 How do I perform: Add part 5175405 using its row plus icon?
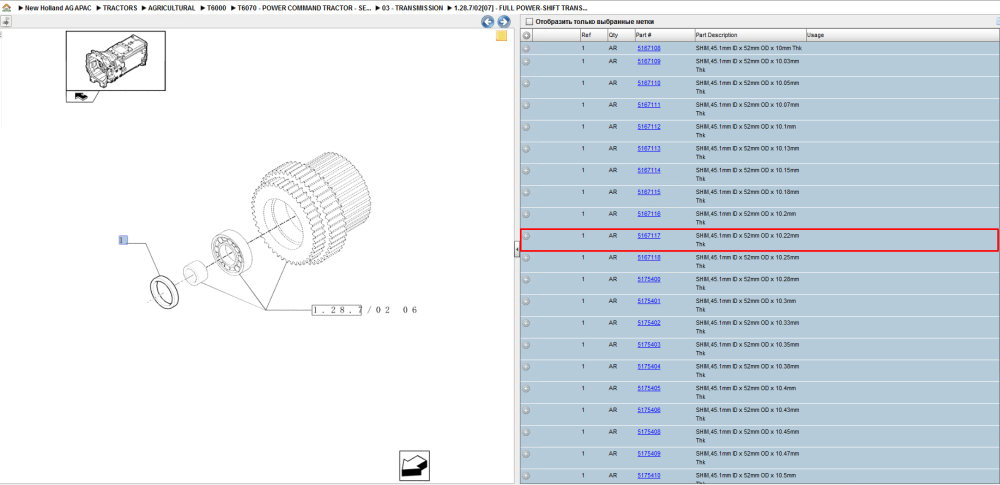click(x=526, y=389)
